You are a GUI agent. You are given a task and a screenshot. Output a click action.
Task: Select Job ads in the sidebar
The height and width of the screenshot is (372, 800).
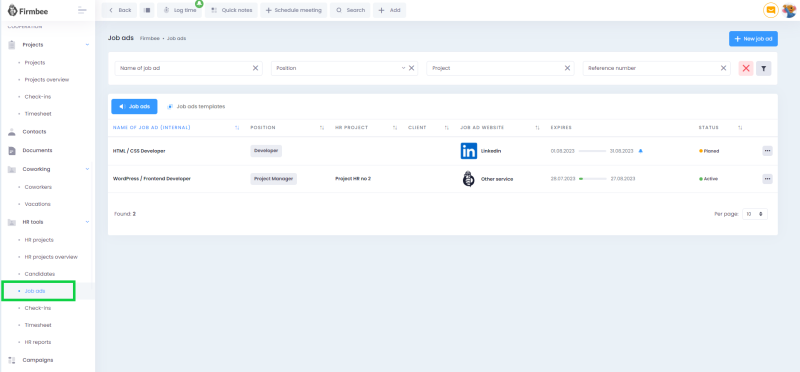point(35,291)
